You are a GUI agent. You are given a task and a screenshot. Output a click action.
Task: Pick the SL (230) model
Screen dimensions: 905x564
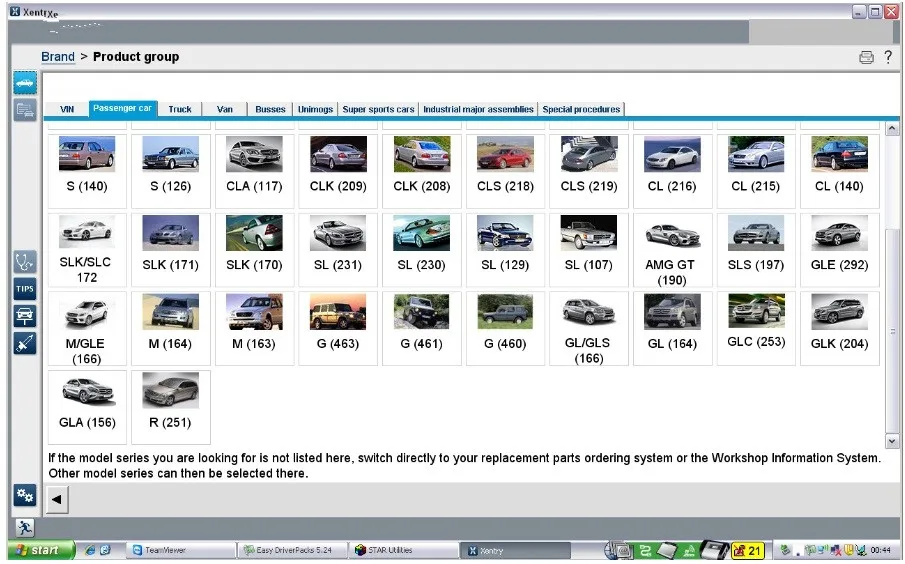(422, 250)
